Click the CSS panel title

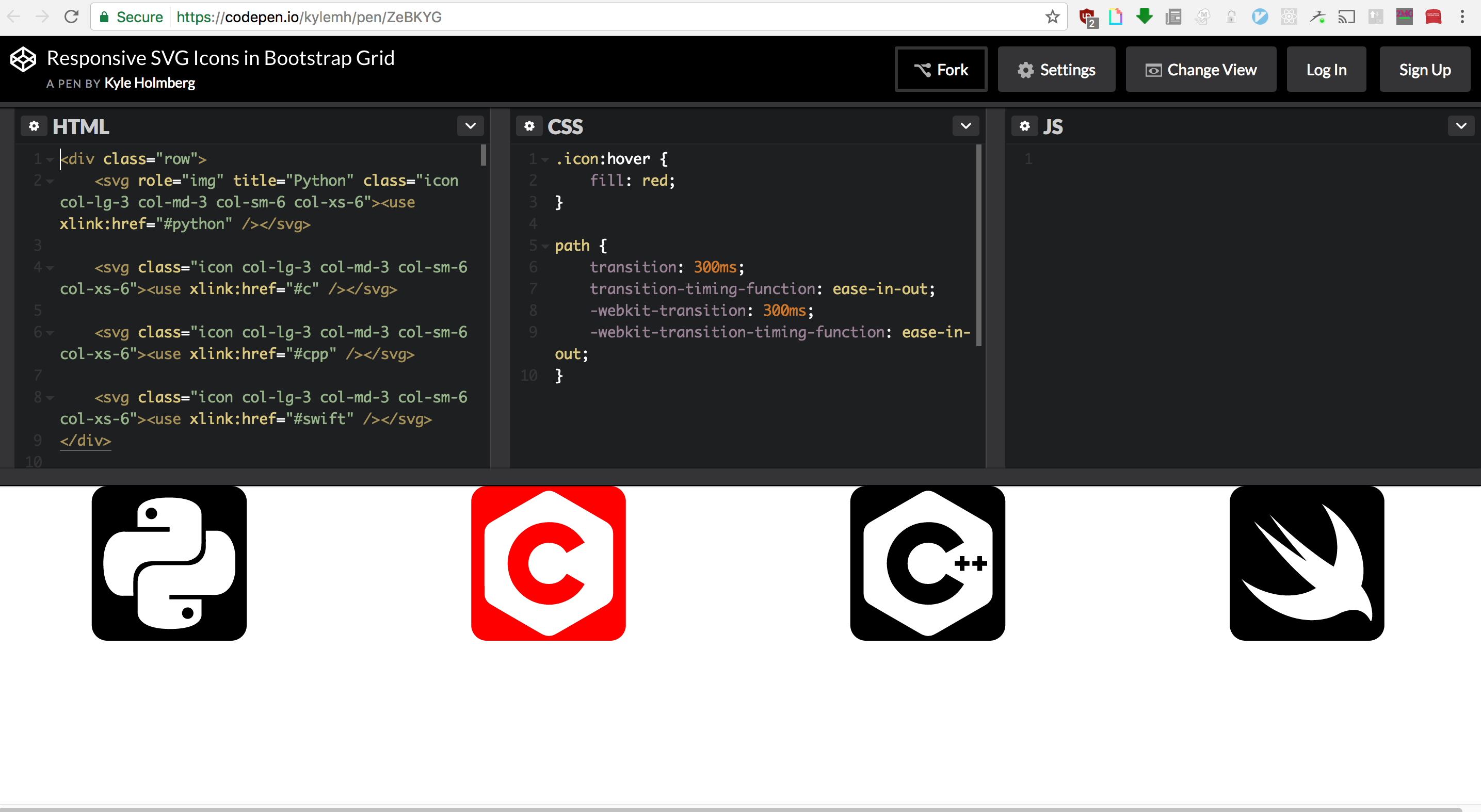[565, 126]
